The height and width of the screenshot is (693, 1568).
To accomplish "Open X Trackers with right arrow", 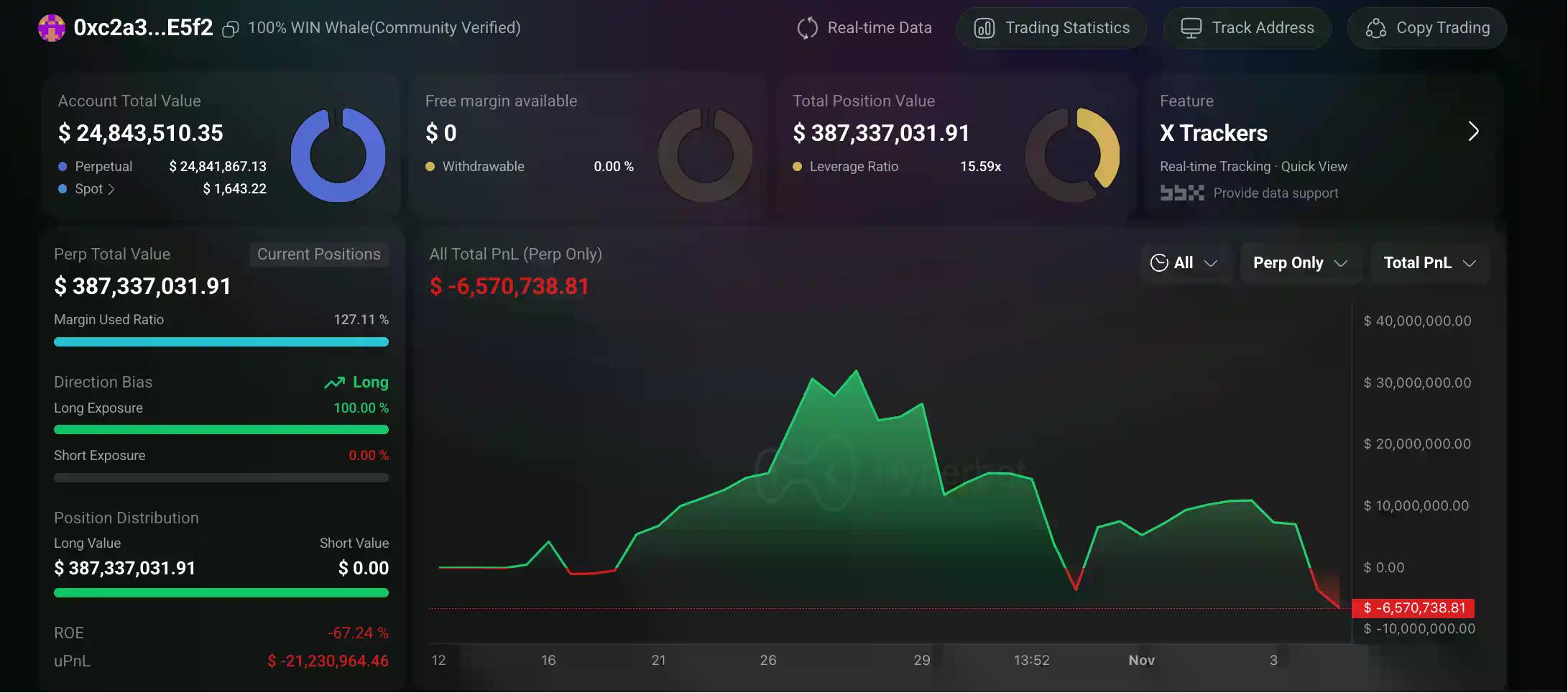I will [1473, 132].
